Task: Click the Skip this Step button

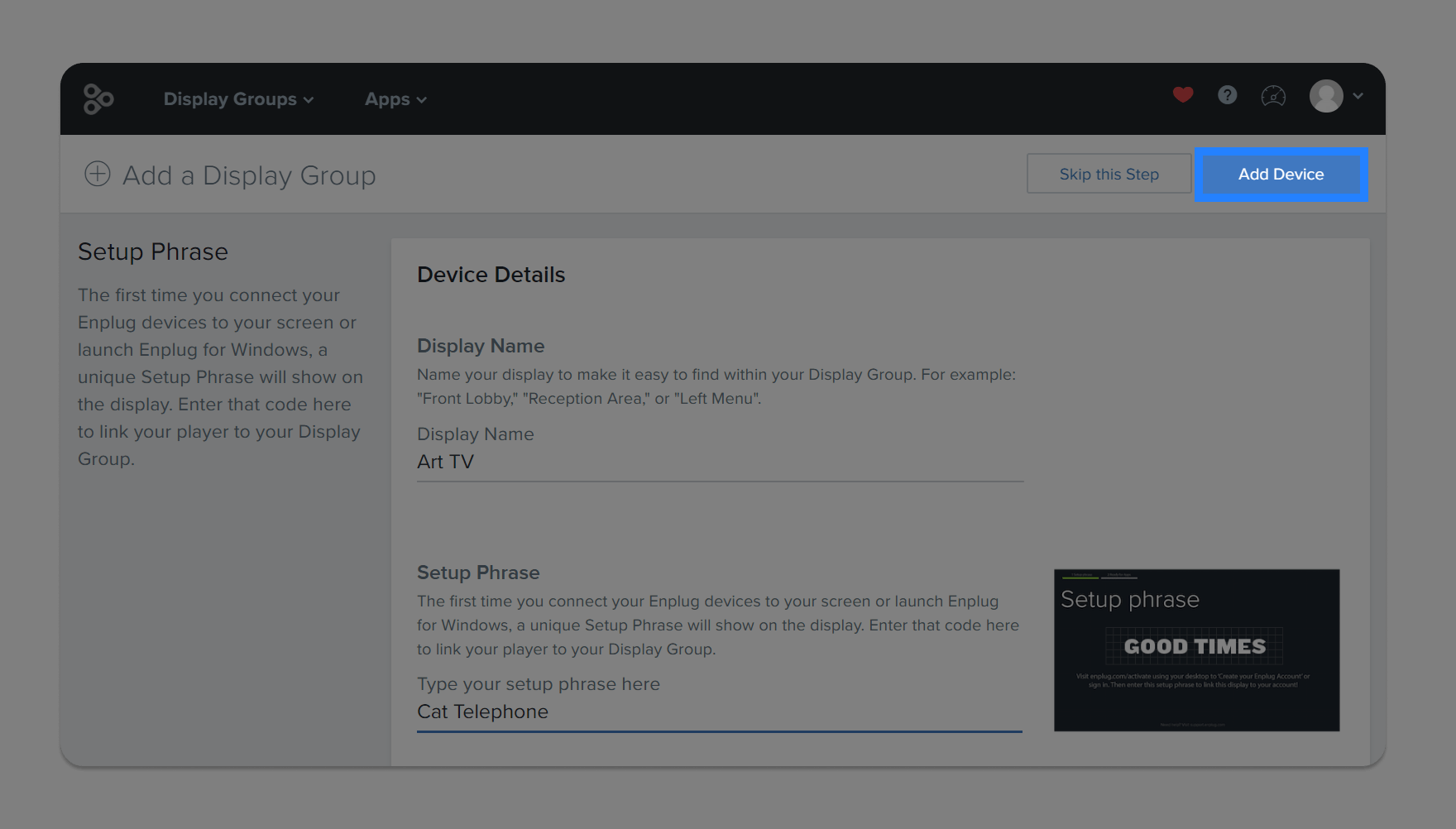Action: pyautogui.click(x=1109, y=174)
